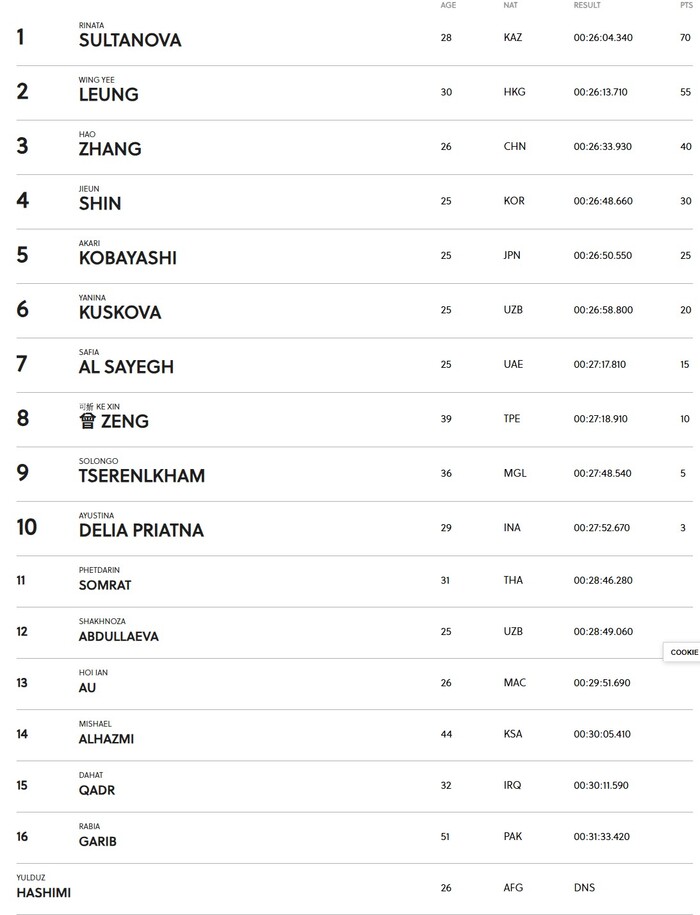This screenshot has width=700, height=915.
Task: Open rider GARIB's profile
Action: point(97,841)
